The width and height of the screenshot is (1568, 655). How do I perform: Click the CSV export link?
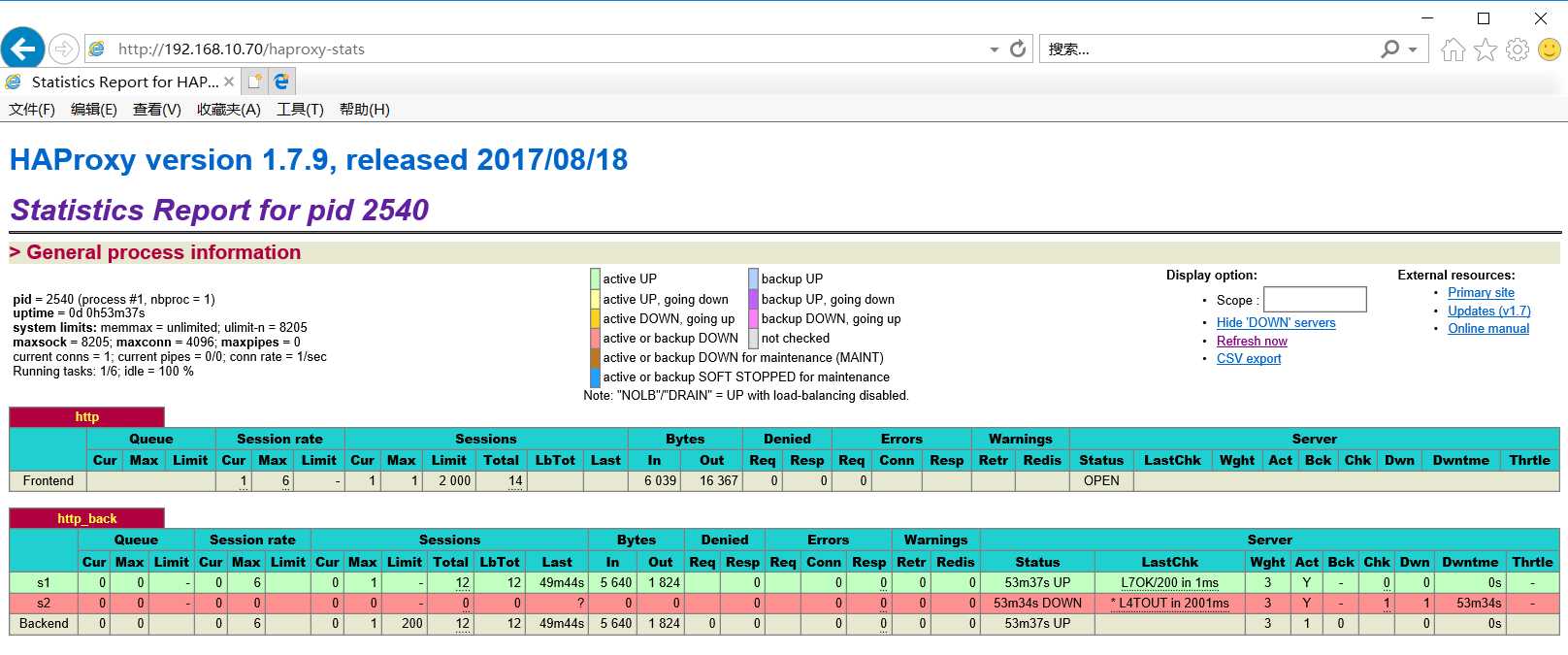pos(1249,358)
